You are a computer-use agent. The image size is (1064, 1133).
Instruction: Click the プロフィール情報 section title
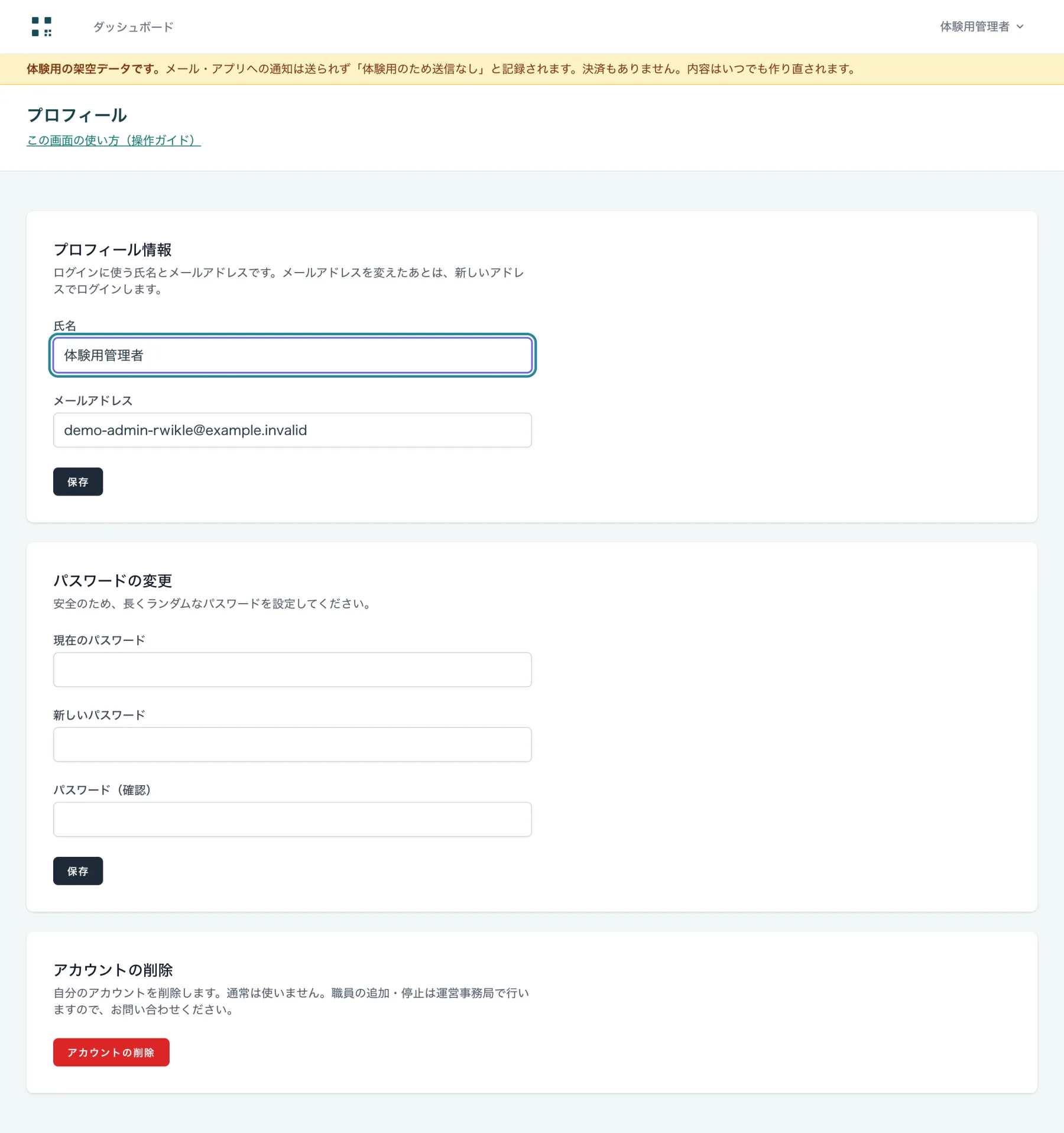tap(112, 250)
